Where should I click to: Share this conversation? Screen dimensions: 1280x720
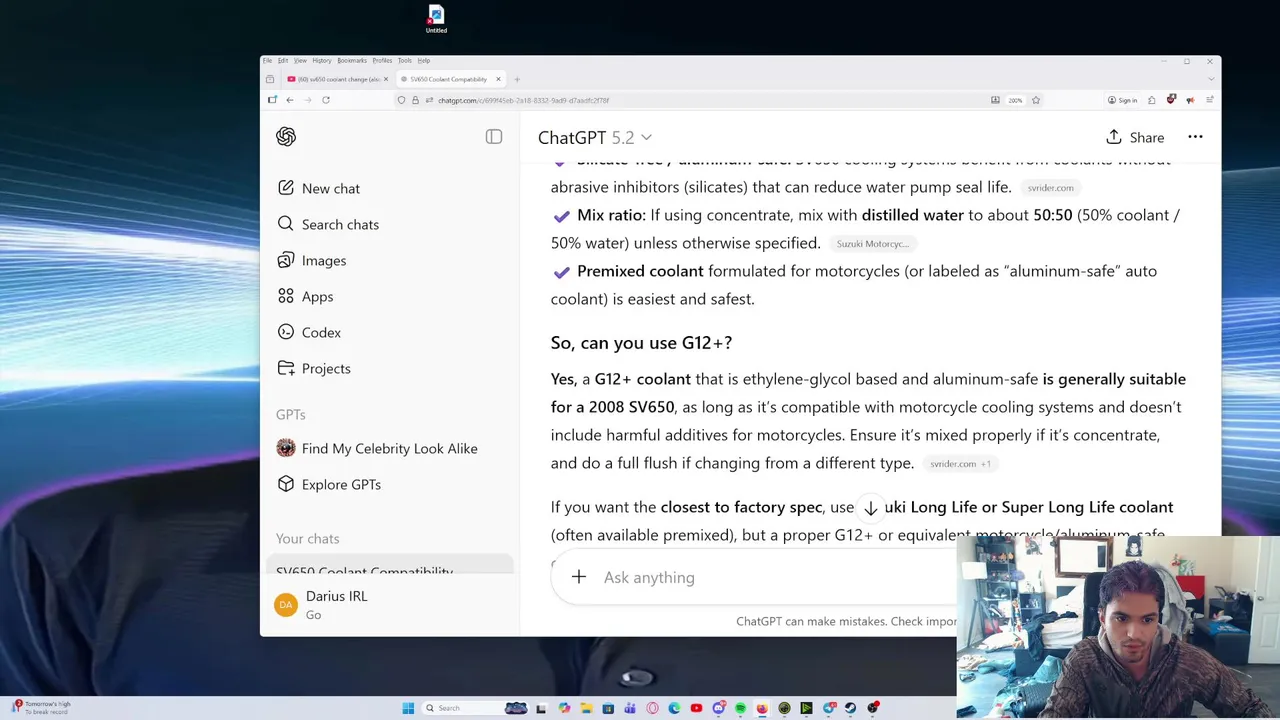tap(1135, 137)
